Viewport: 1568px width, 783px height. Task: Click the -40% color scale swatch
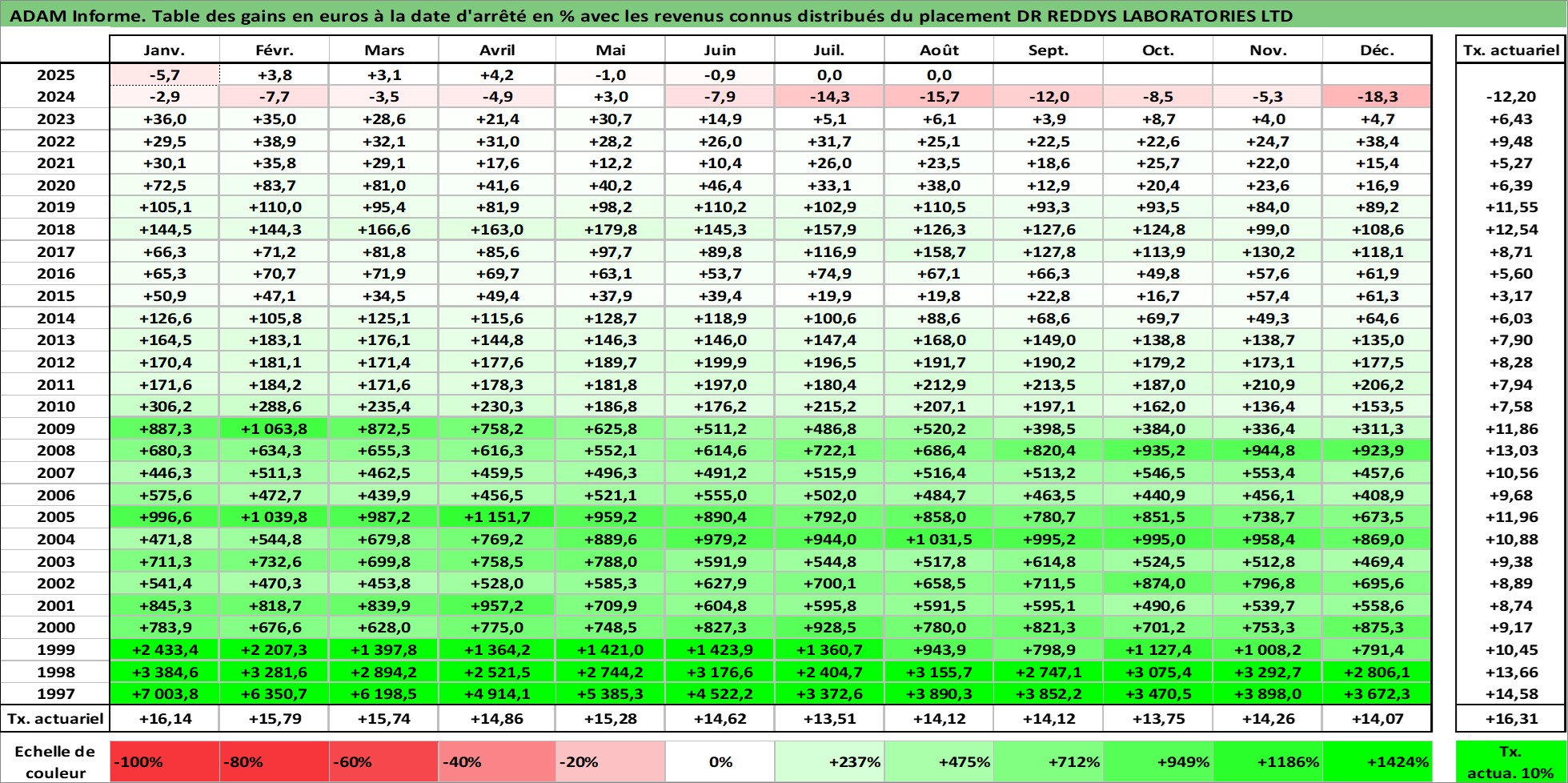point(497,761)
